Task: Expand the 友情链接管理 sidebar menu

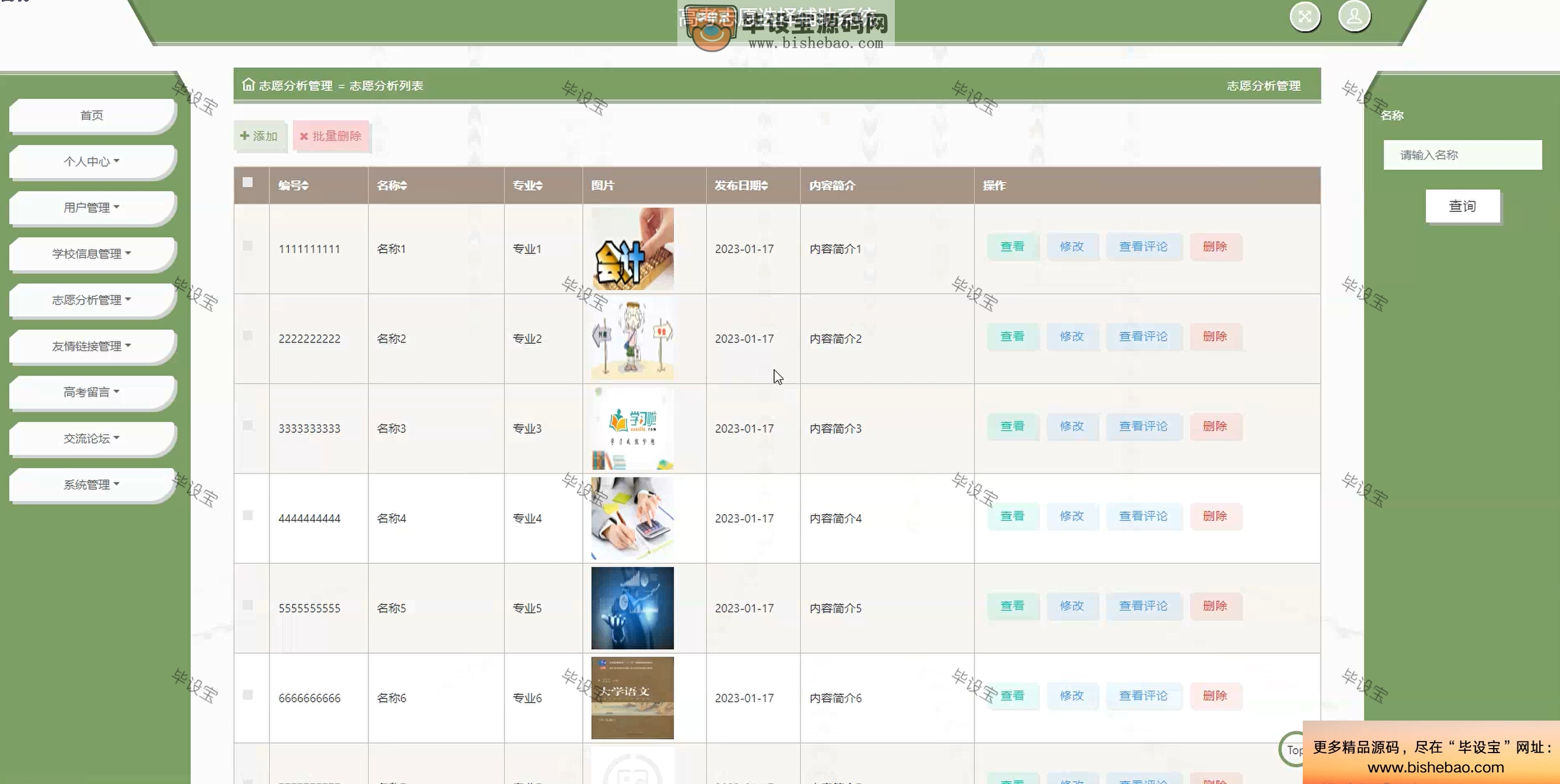Action: (x=92, y=346)
